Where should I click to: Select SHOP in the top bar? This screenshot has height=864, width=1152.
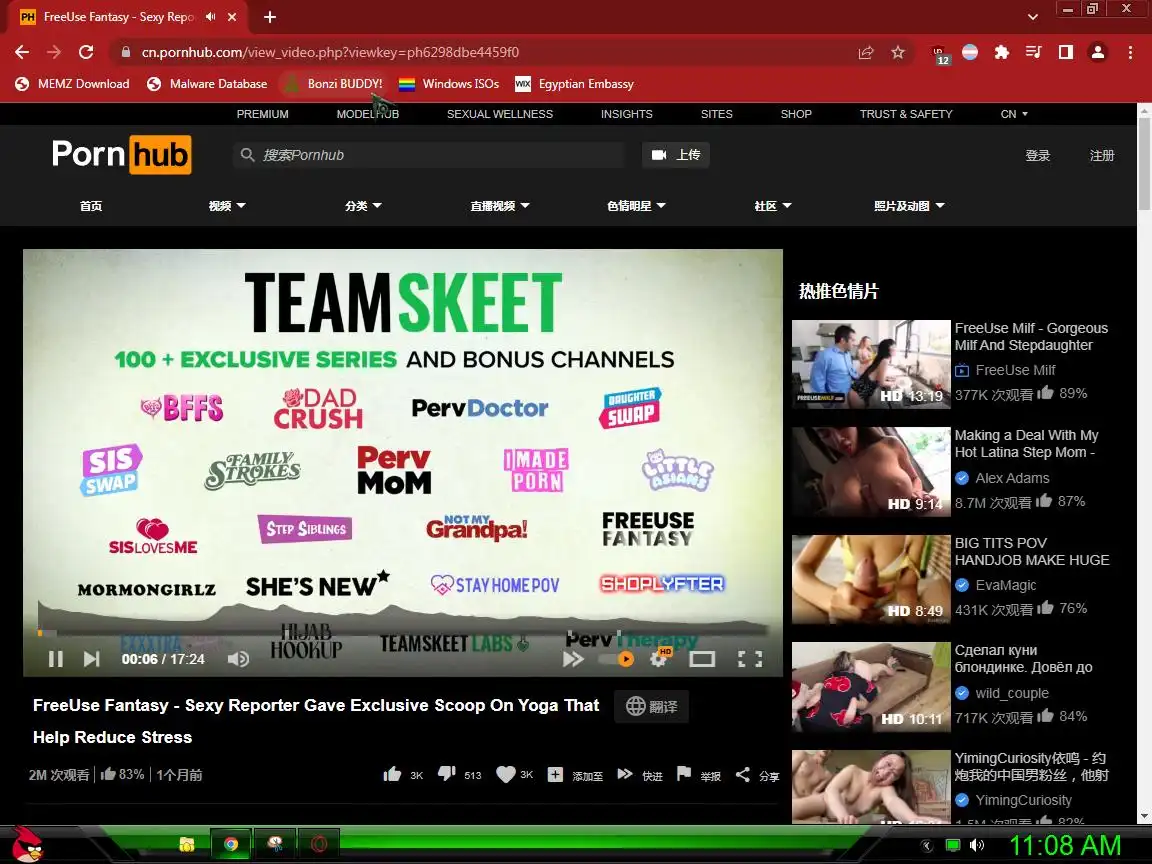point(796,114)
